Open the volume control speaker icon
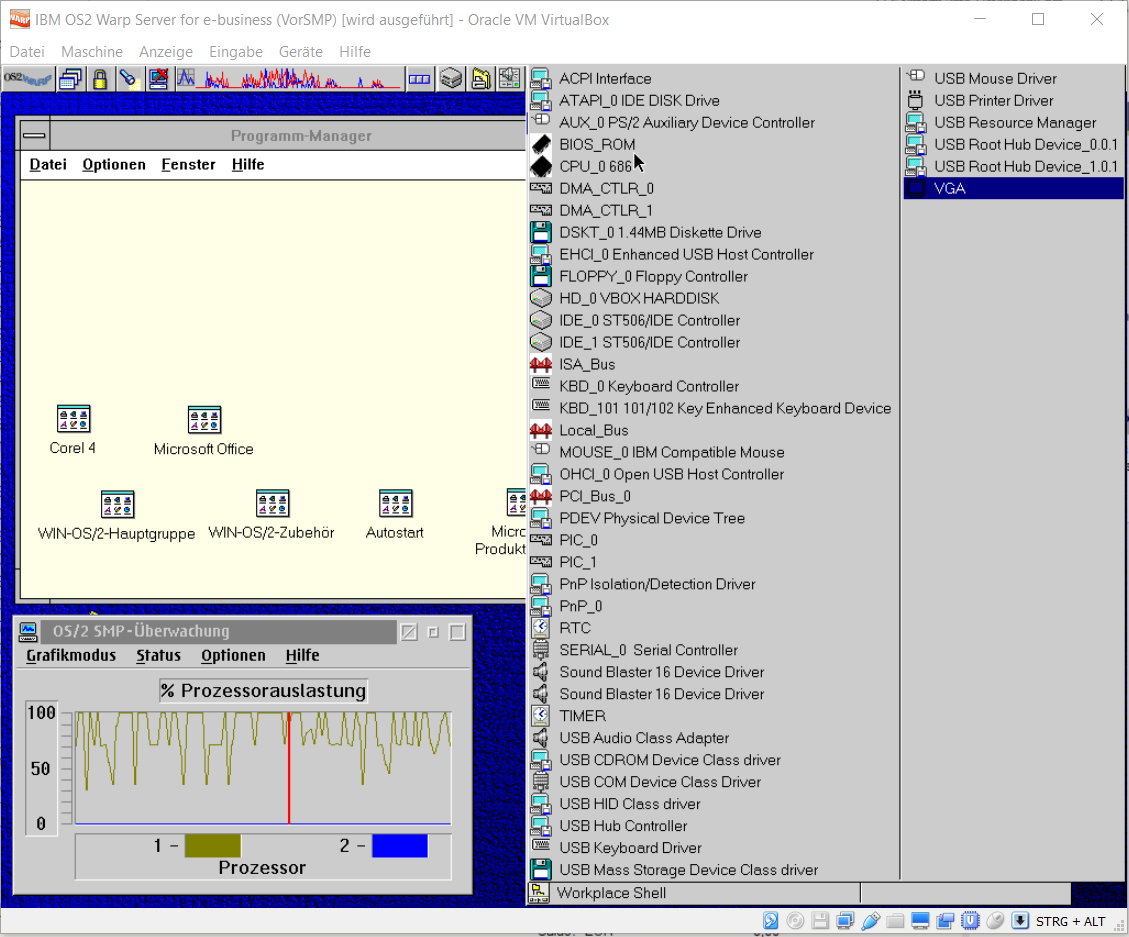Viewport: 1129px width, 937px height. click(509, 79)
